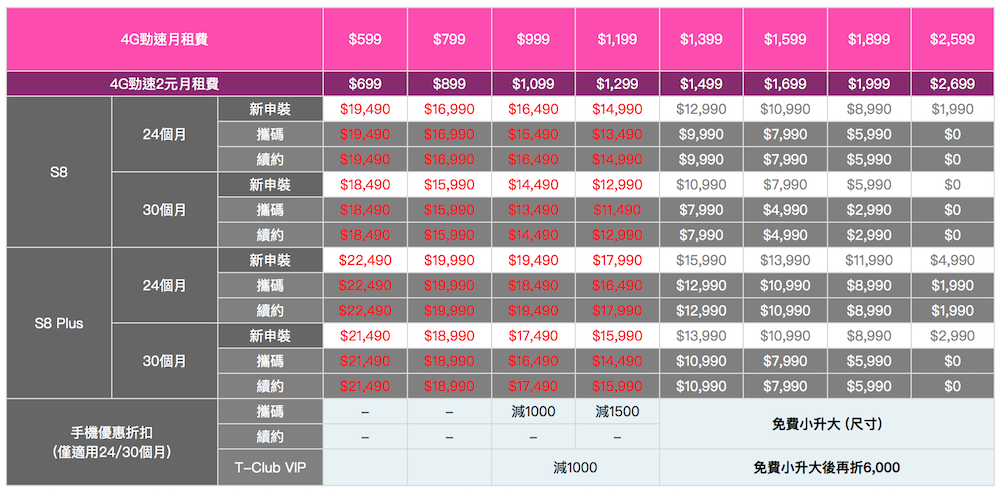Click the S8 model row header
This screenshot has height=489, width=1000.
59,171
